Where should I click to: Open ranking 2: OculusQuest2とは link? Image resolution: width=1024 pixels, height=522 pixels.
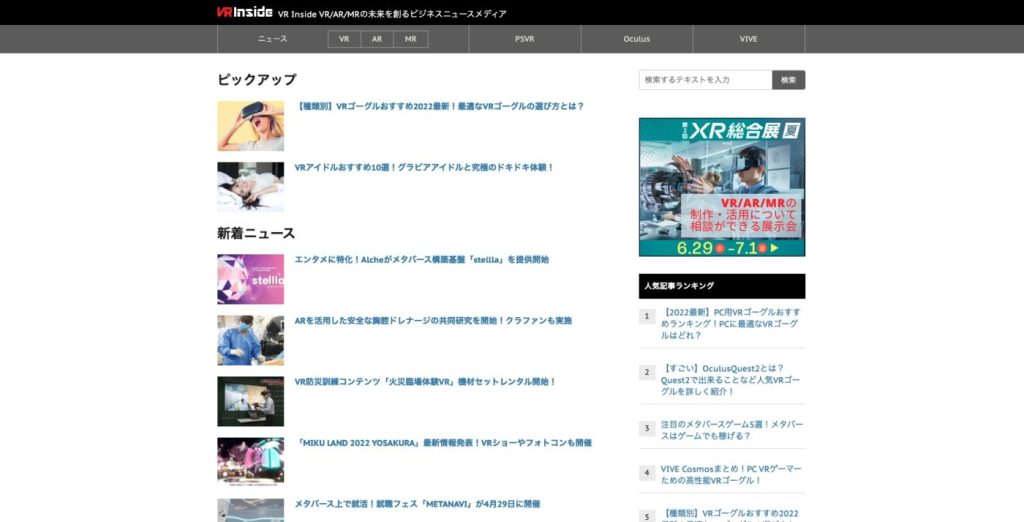(730, 380)
